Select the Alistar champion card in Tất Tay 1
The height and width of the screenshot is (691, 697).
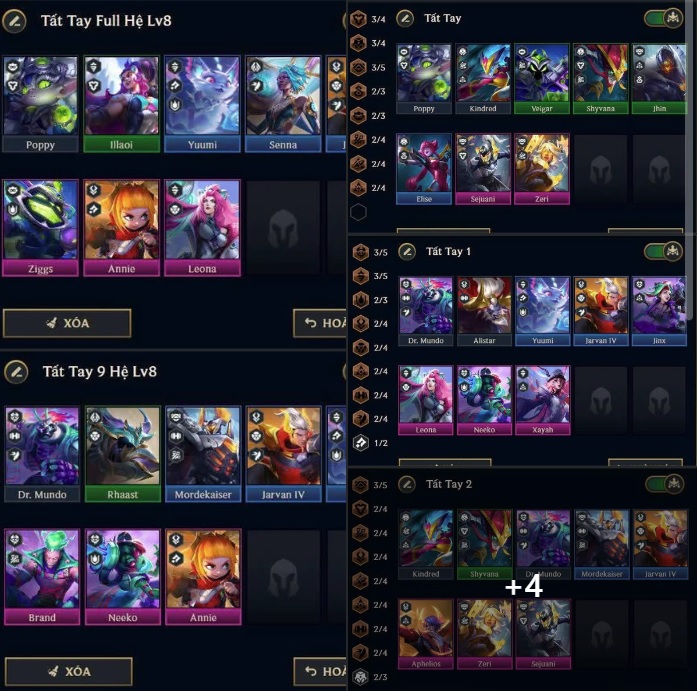(x=484, y=311)
